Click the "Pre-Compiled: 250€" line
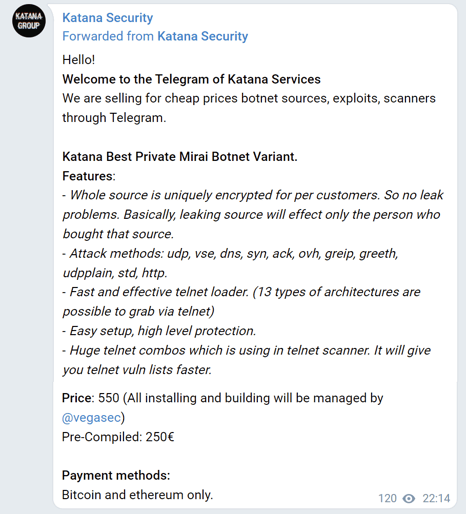The width and height of the screenshot is (466, 514). point(118,437)
